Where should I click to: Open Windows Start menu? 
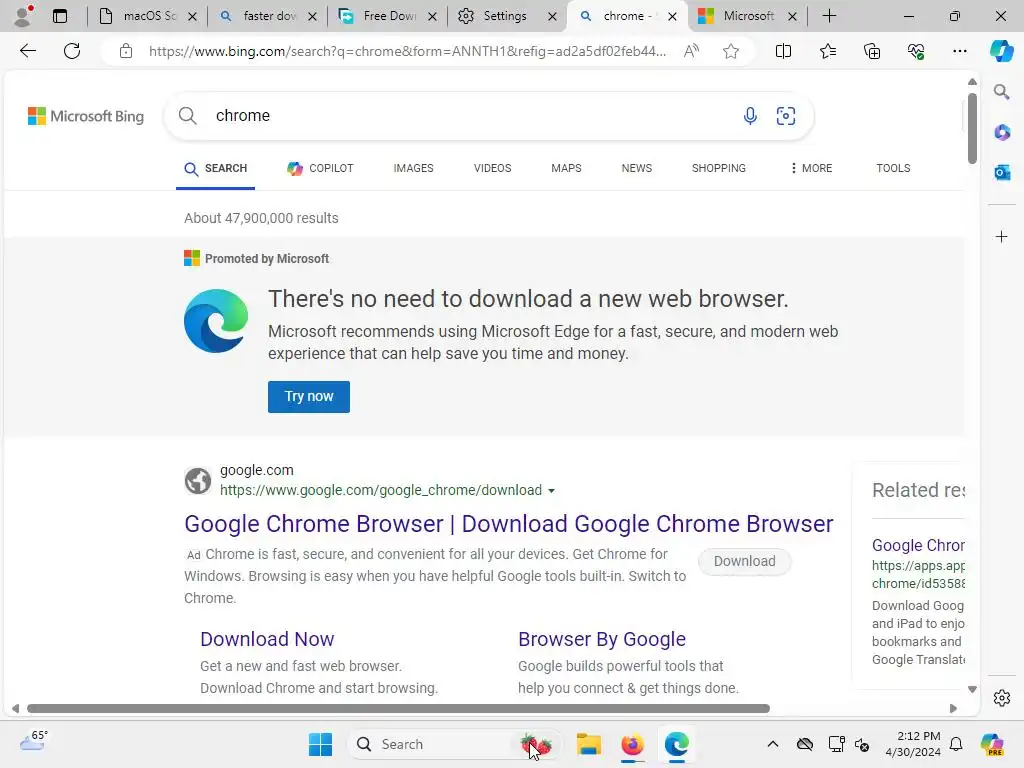click(x=320, y=744)
